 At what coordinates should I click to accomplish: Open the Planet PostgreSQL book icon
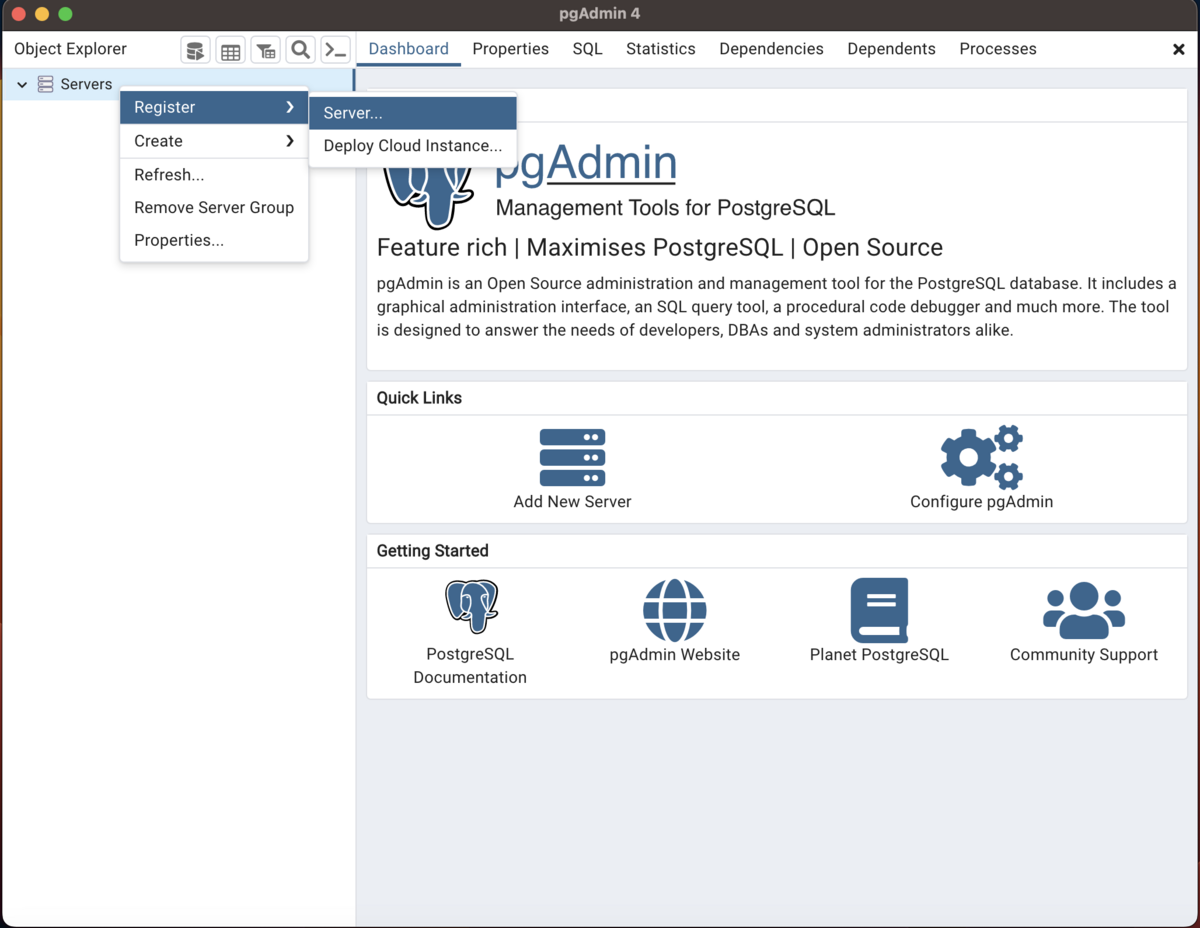pyautogui.click(x=879, y=610)
